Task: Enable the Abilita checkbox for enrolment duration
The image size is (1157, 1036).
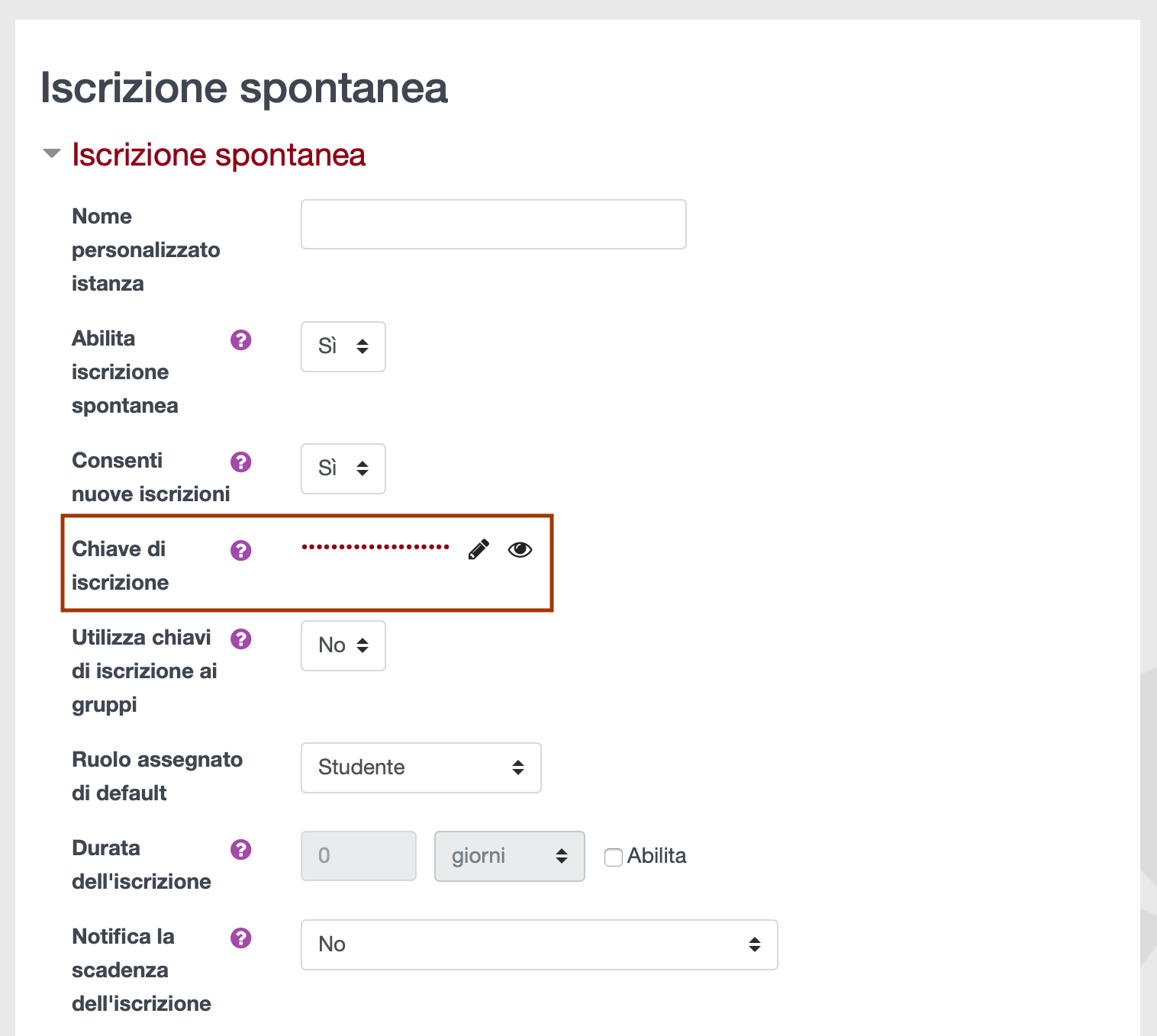Action: 614,857
